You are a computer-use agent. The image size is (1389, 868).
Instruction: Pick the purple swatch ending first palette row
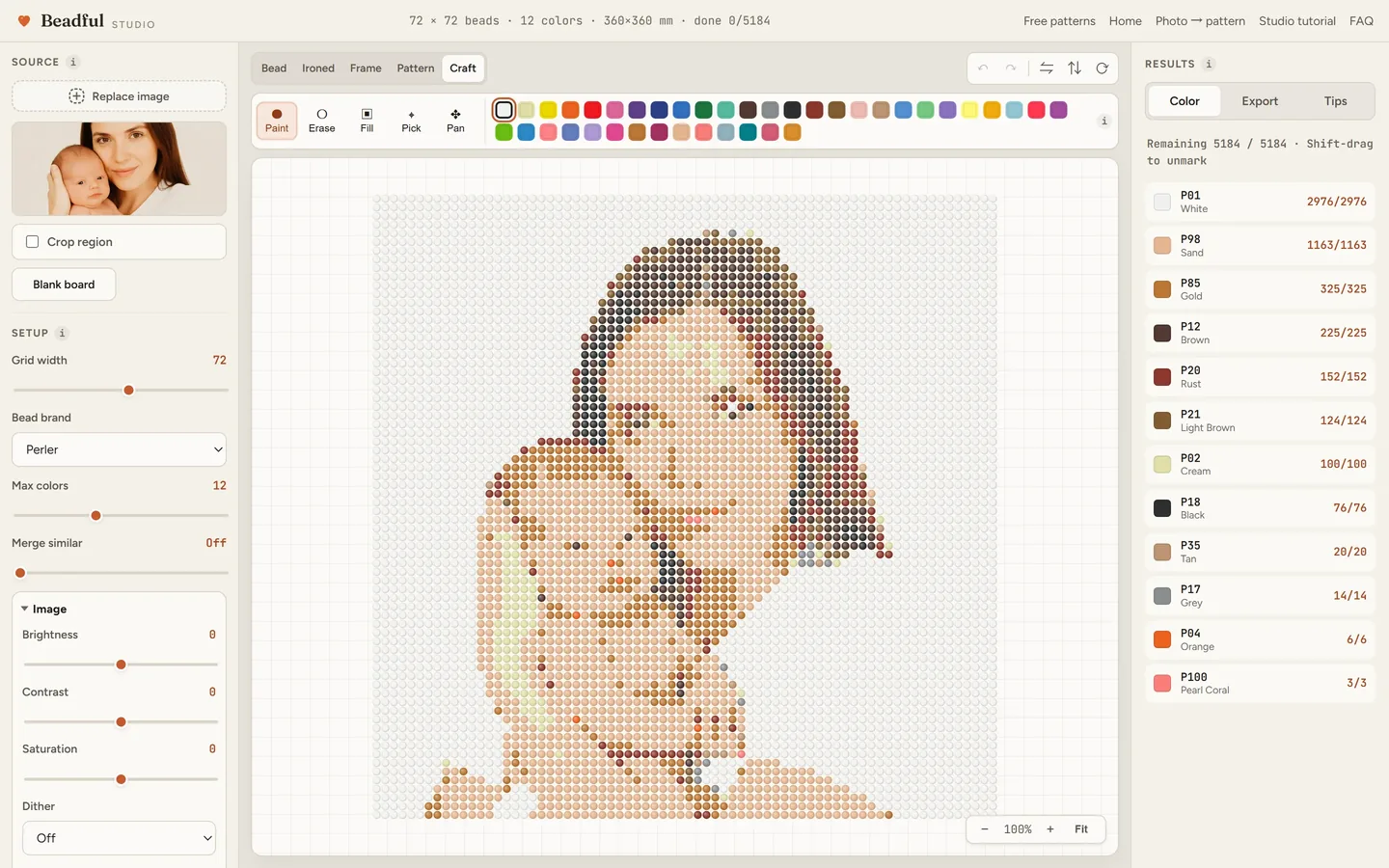click(1059, 110)
